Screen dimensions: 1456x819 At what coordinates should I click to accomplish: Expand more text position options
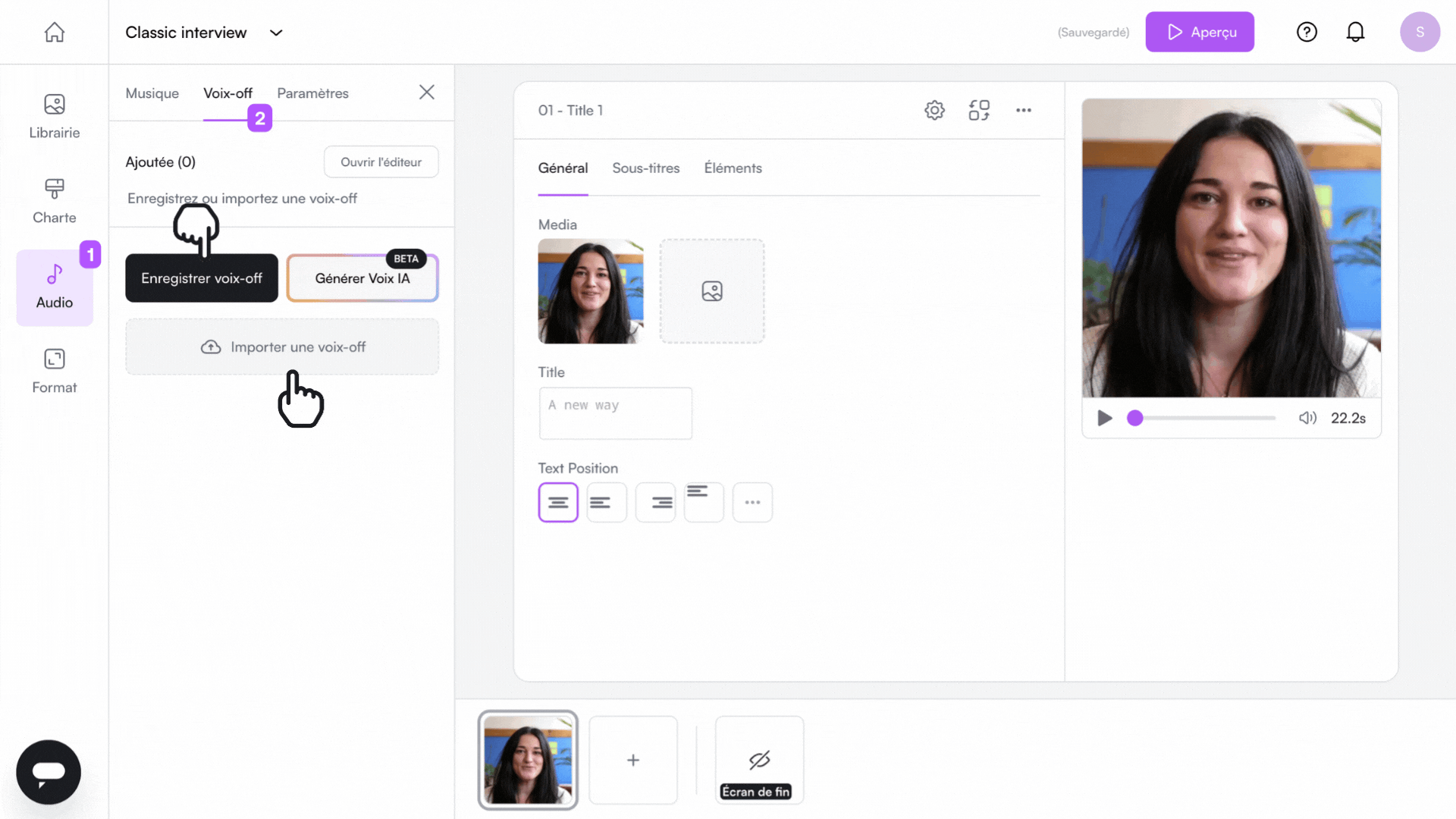752,502
